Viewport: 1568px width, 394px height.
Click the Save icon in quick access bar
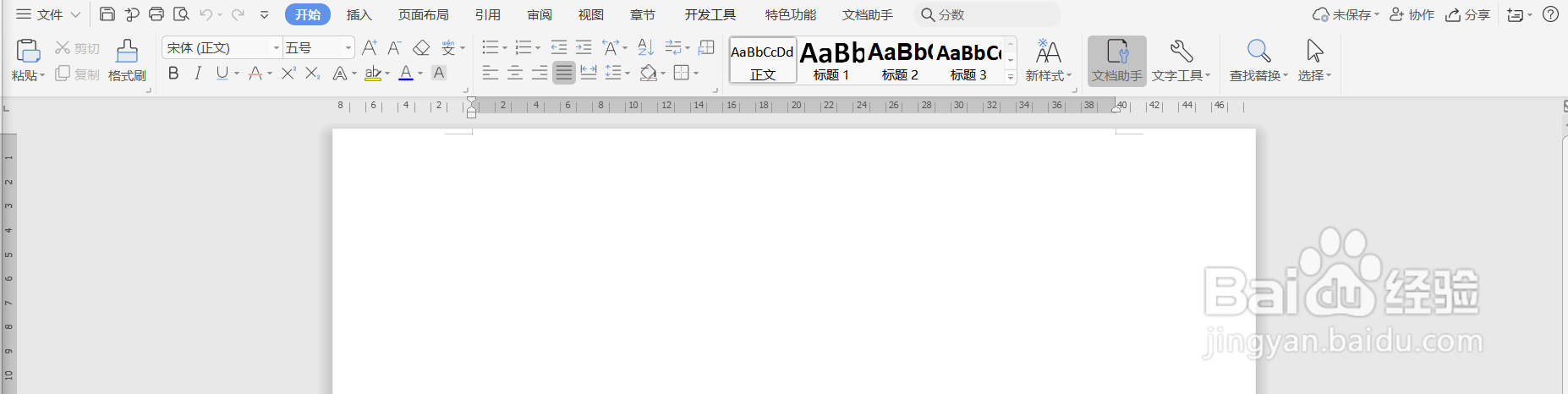(107, 14)
